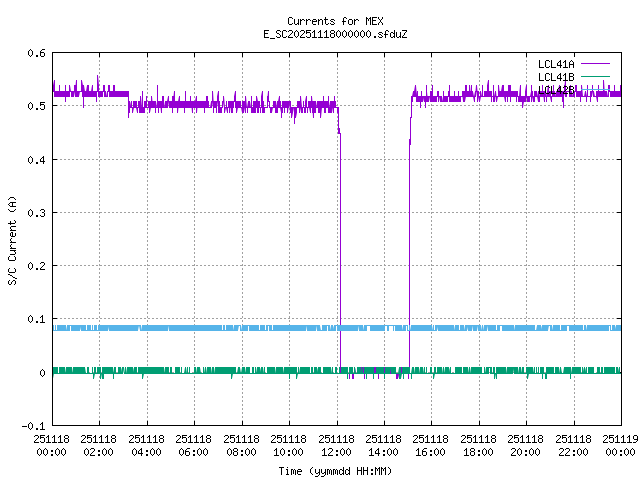The width and height of the screenshot is (640, 480).
Task: Click the 251118 06:00 x-axis tick label
Action: 194,445
